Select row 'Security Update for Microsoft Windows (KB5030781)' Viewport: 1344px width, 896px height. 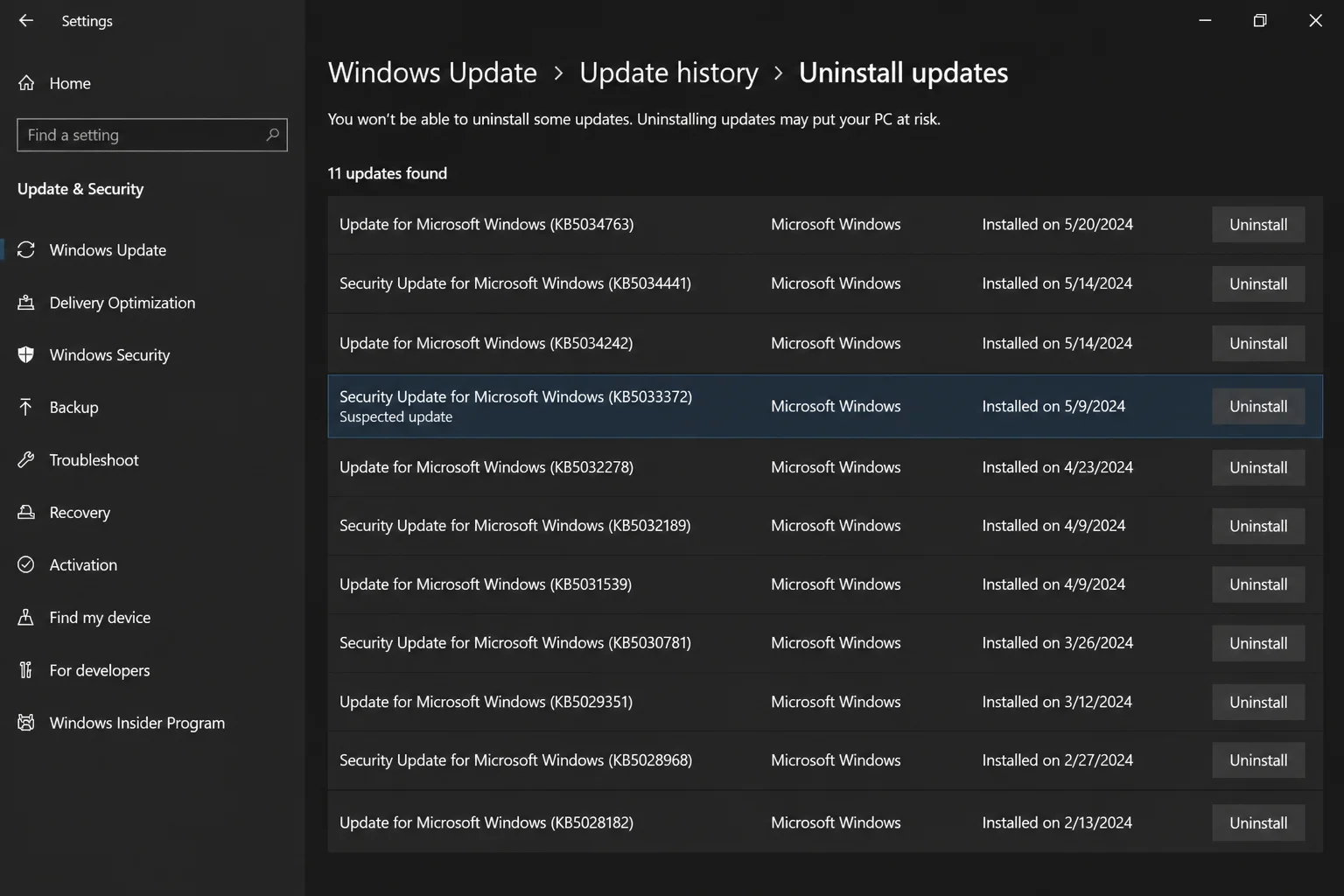(825, 643)
